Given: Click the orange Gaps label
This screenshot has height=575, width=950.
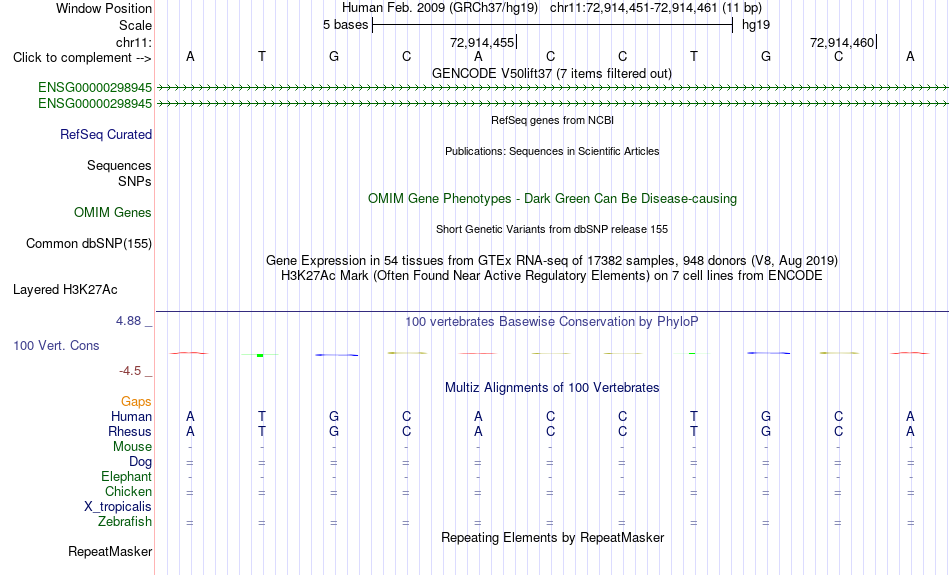Looking at the screenshot, I should (136, 401).
